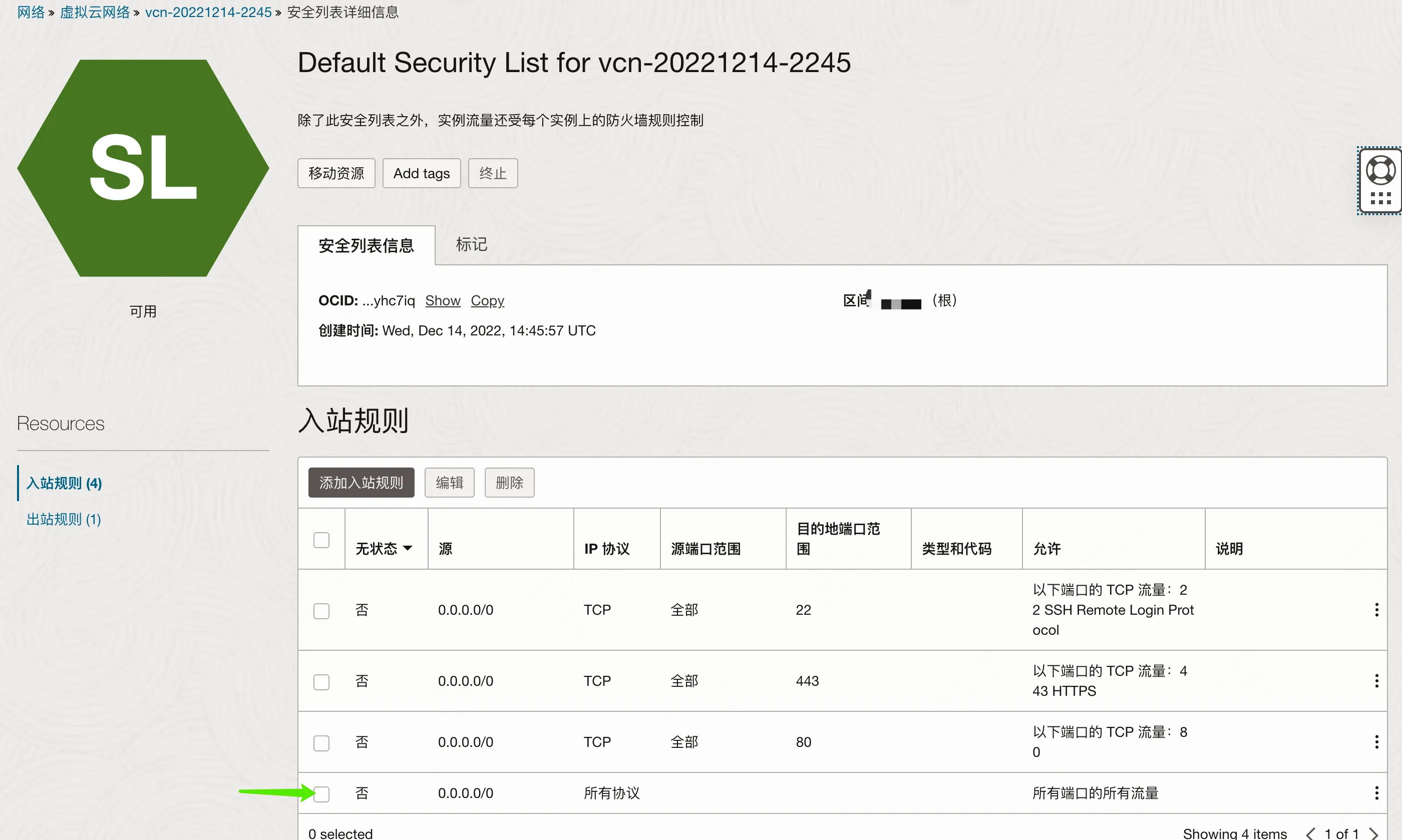Open actions menu for all-protocols rule
1402x840 pixels.
click(x=1376, y=792)
